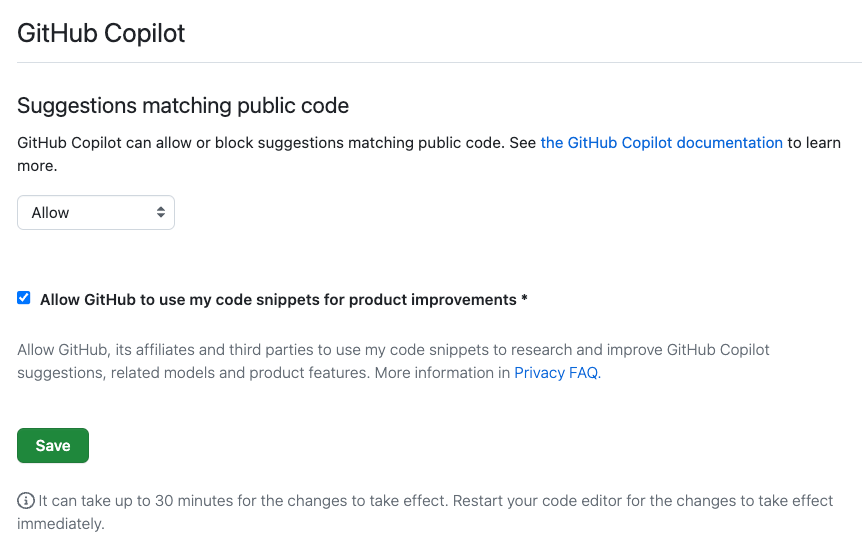The image size is (863, 557).
Task: Click the 'Allow GitHub to use my code snippets' label
Action: click(278, 299)
